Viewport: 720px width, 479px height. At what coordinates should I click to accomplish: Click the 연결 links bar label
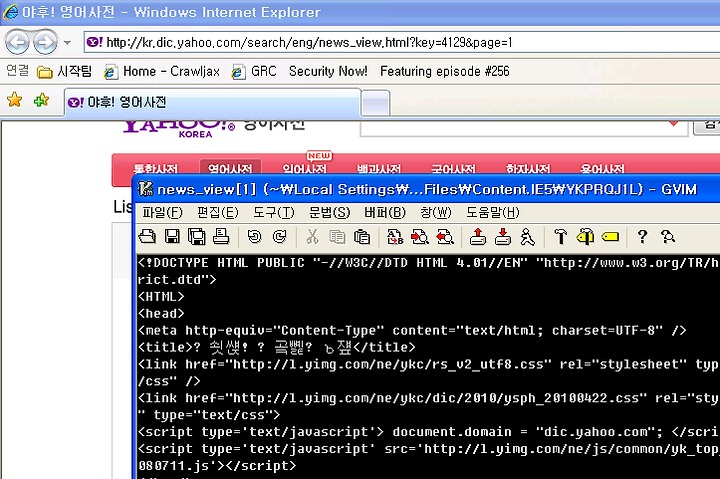point(18,71)
